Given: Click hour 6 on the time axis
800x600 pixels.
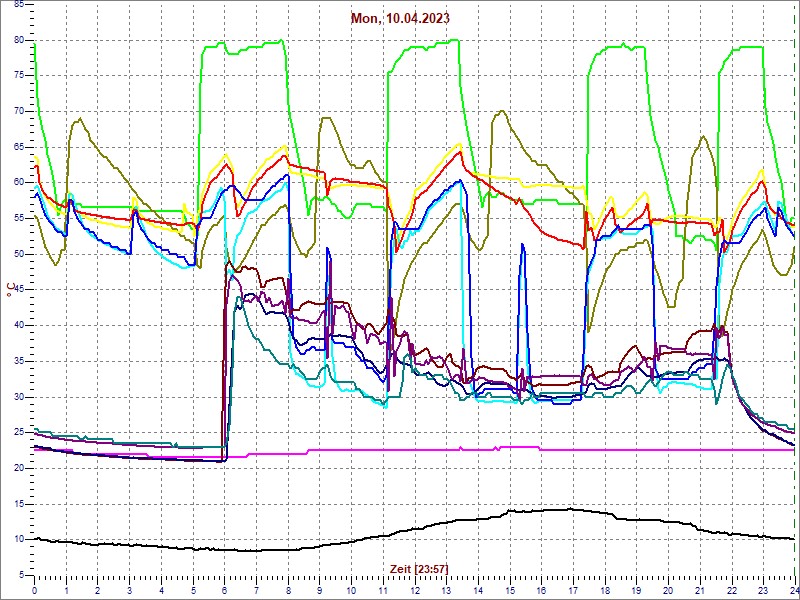Looking at the screenshot, I should [224, 590].
